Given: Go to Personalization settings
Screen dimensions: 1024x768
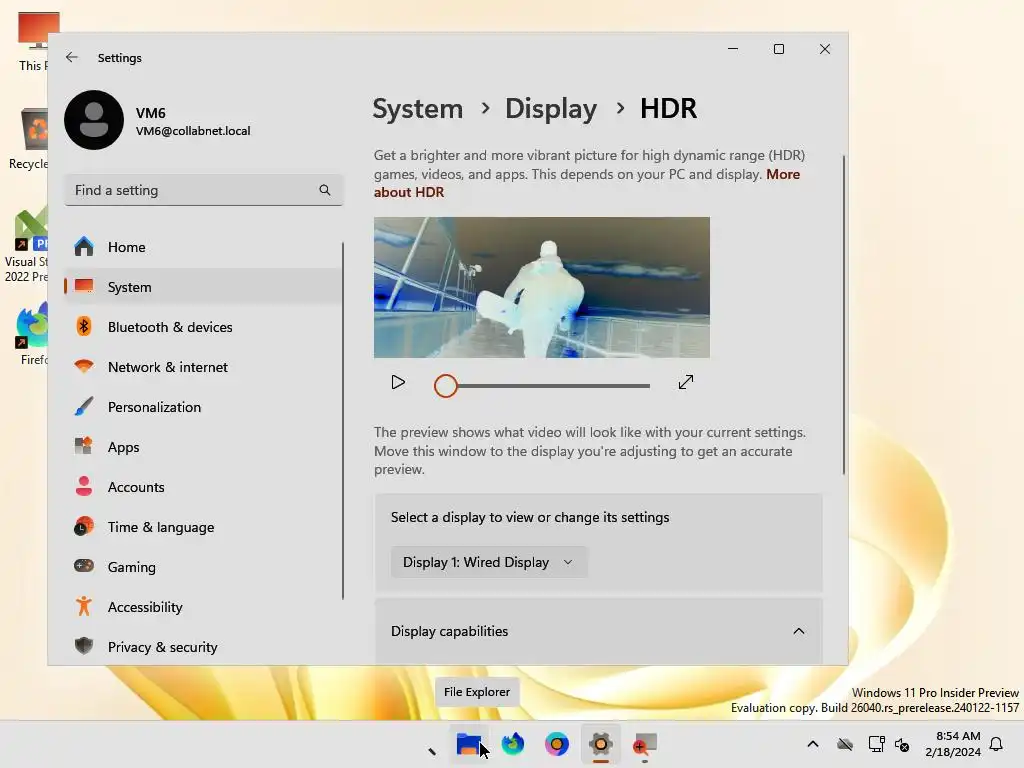Looking at the screenshot, I should [x=204, y=407].
